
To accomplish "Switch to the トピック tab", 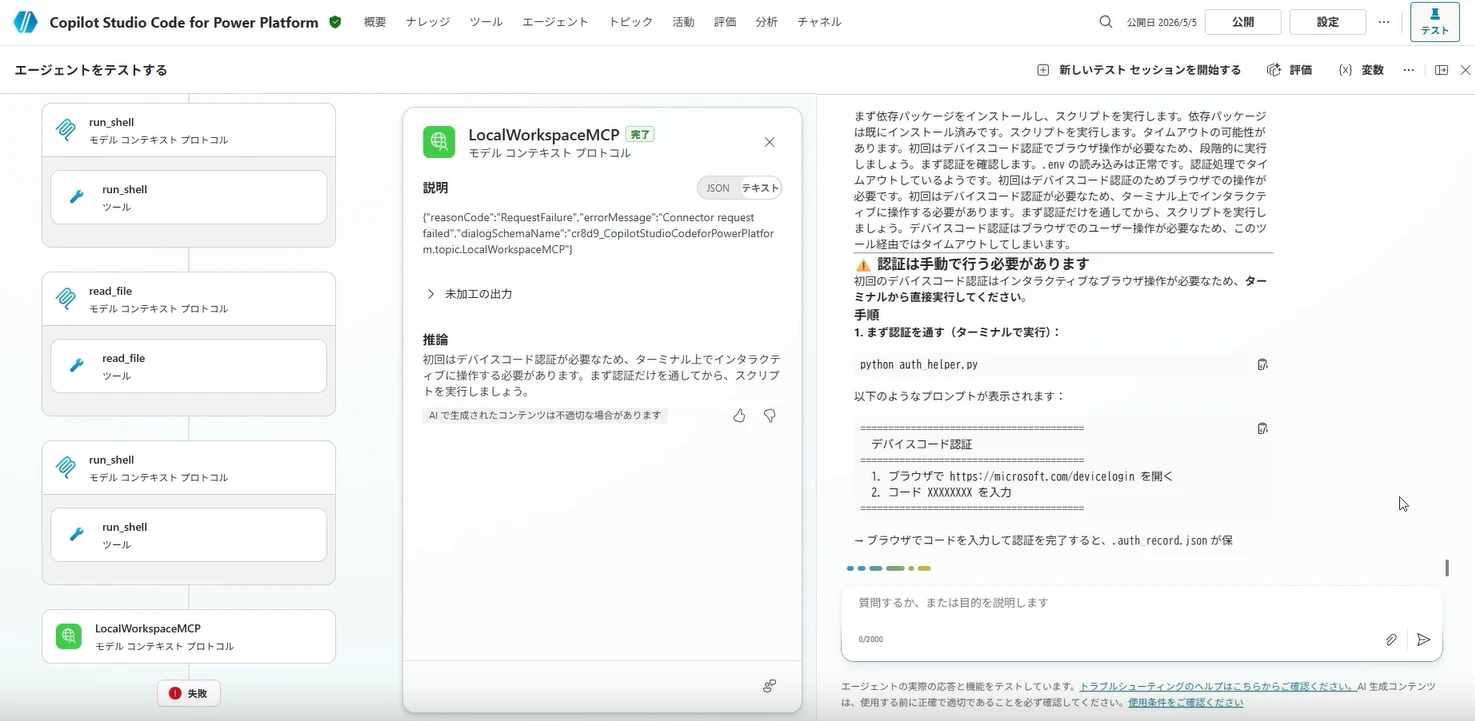I will [631, 22].
